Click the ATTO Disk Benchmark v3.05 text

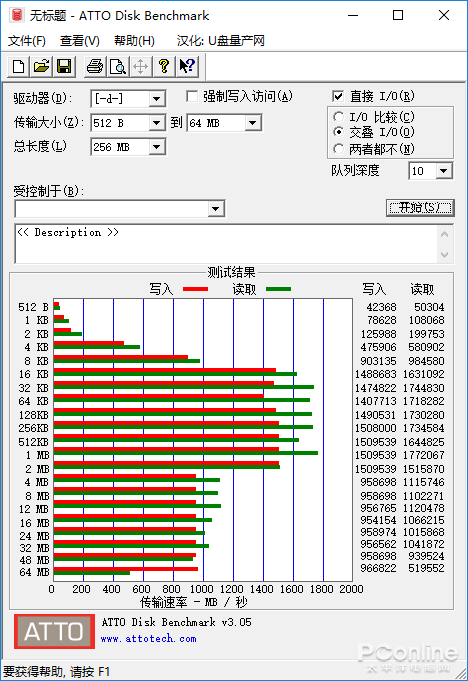(177, 622)
